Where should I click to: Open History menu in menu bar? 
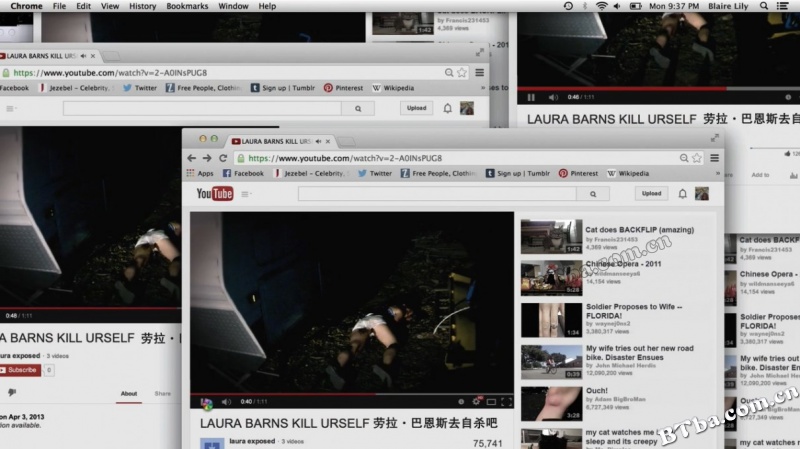pos(142,6)
